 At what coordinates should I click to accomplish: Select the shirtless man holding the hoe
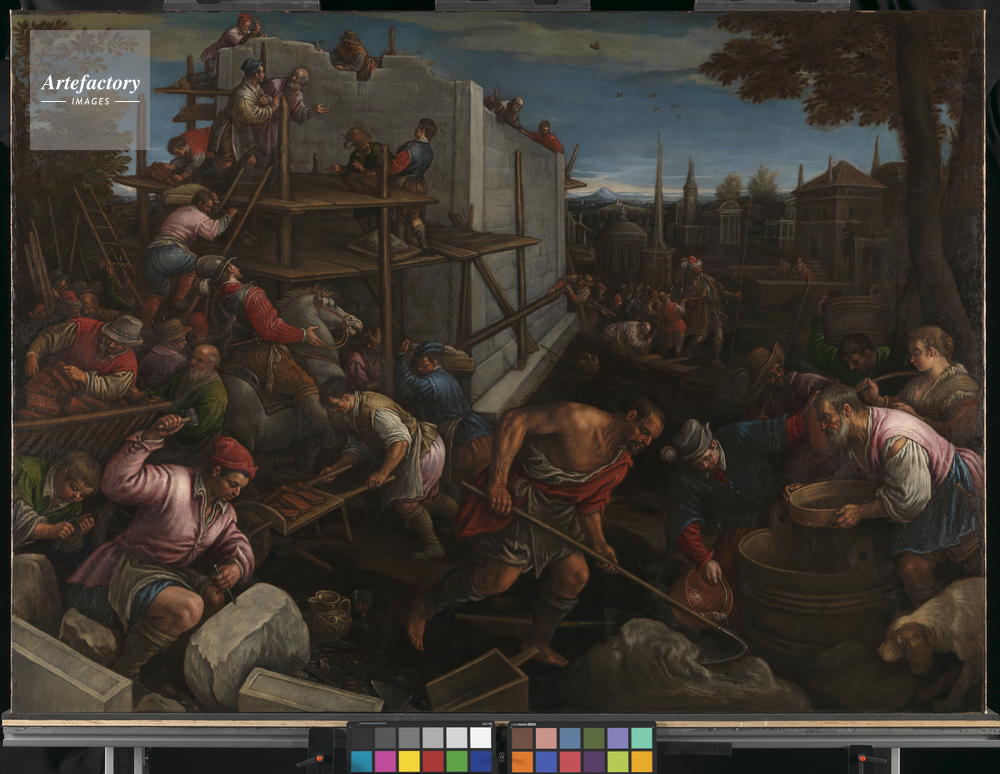coord(540,500)
